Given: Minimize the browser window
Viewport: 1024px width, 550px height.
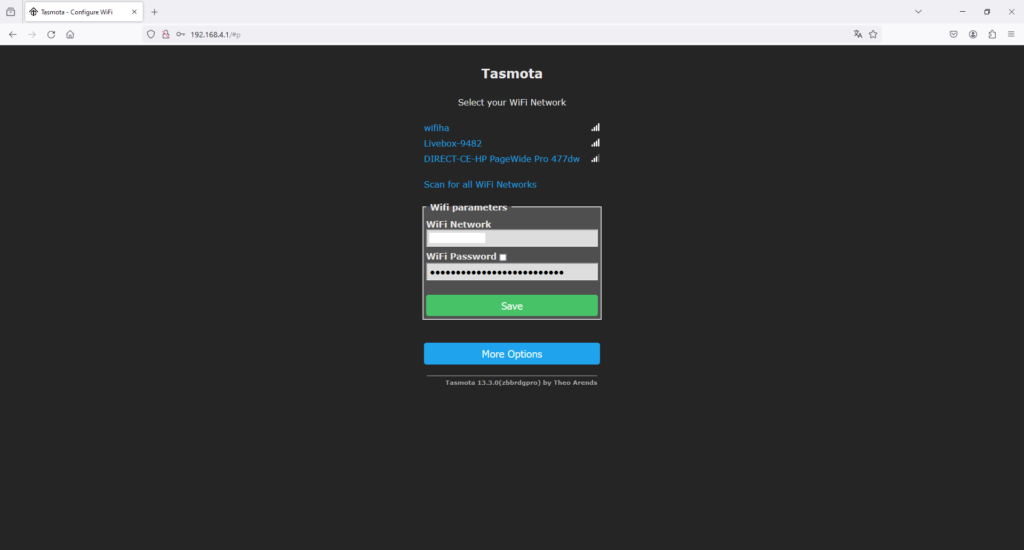Looking at the screenshot, I should 962,12.
